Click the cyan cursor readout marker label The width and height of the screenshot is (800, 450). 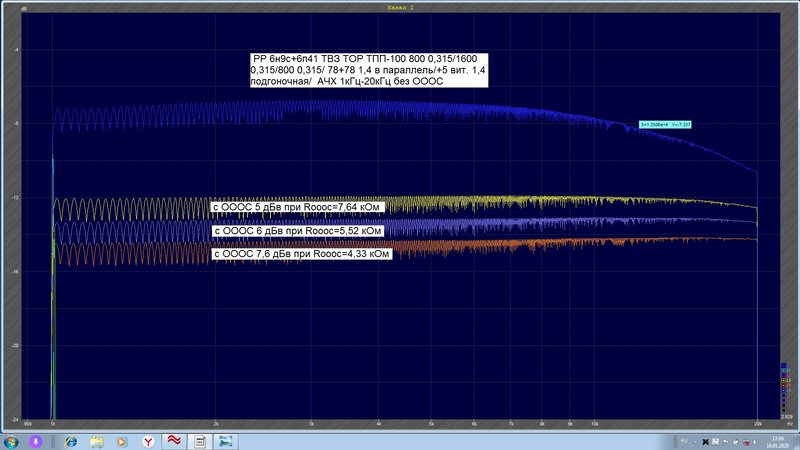point(666,124)
